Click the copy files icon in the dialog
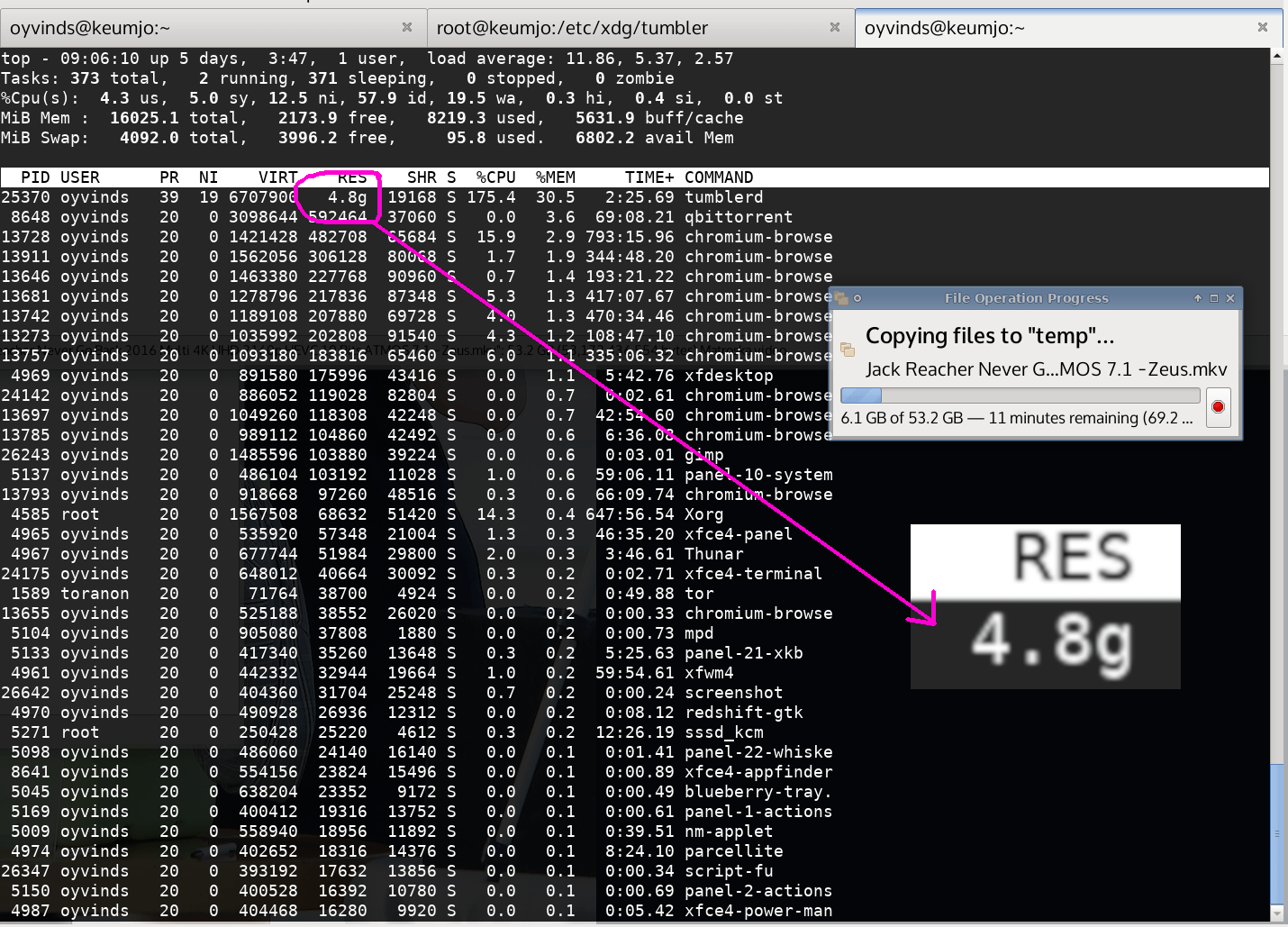This screenshot has height=927, width=1288. (x=848, y=350)
